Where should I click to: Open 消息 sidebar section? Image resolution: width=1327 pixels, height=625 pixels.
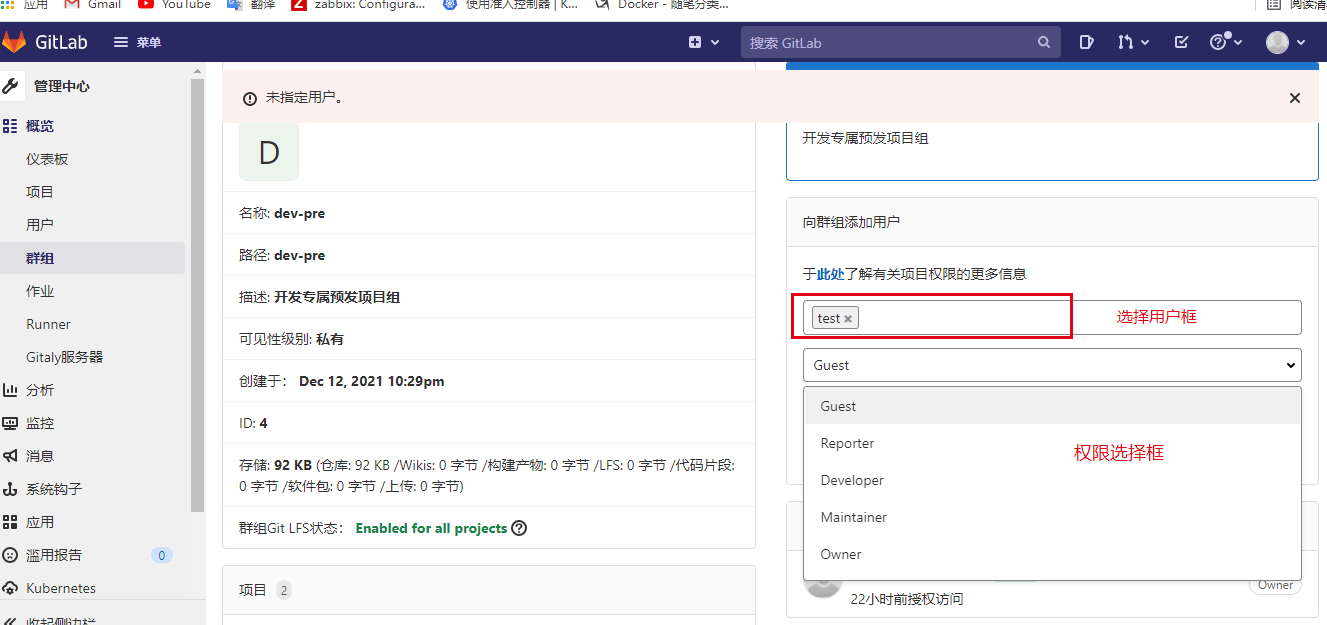tap(40, 456)
